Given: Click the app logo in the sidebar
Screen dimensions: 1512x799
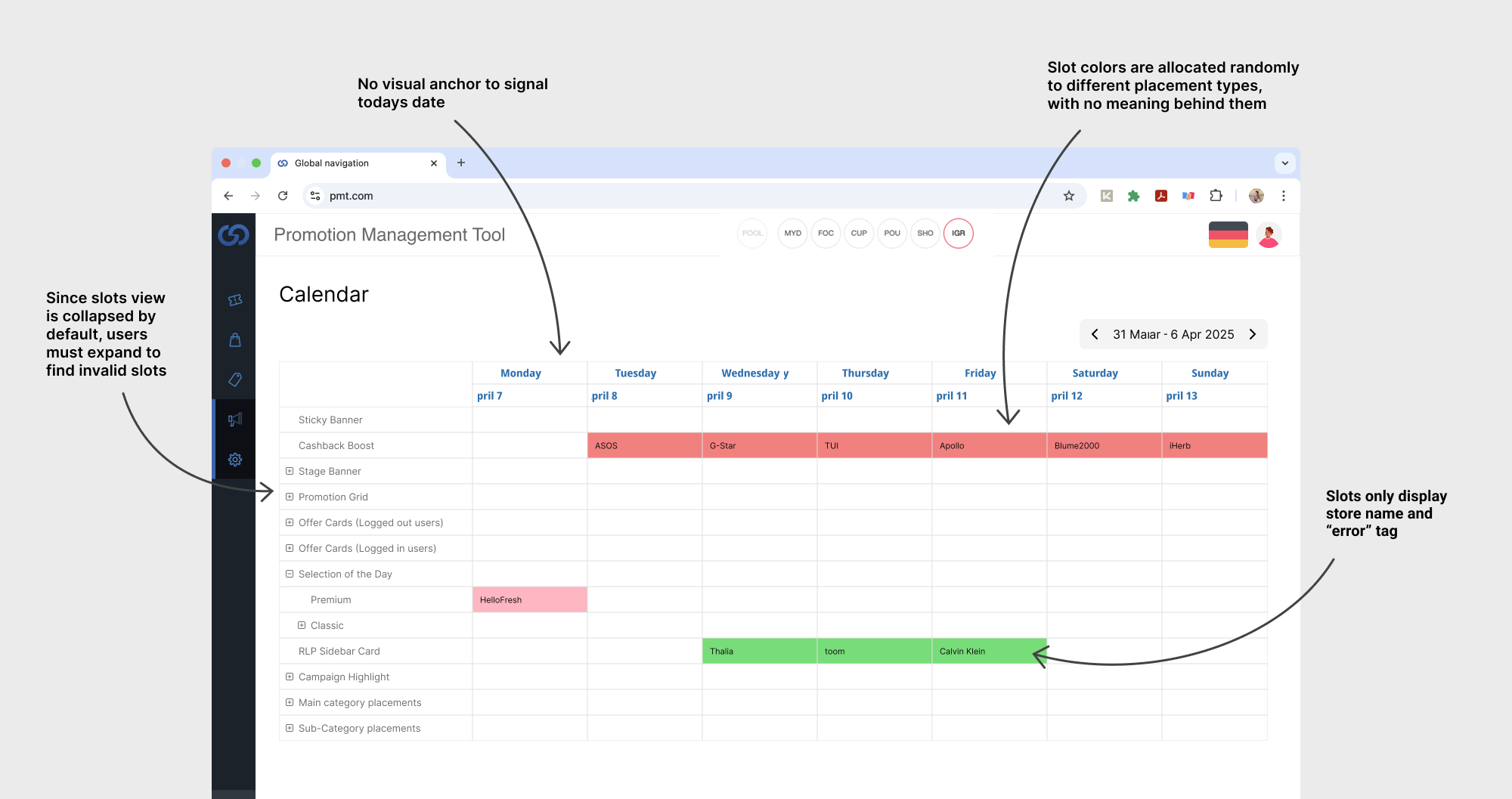Looking at the screenshot, I should pyautogui.click(x=234, y=235).
